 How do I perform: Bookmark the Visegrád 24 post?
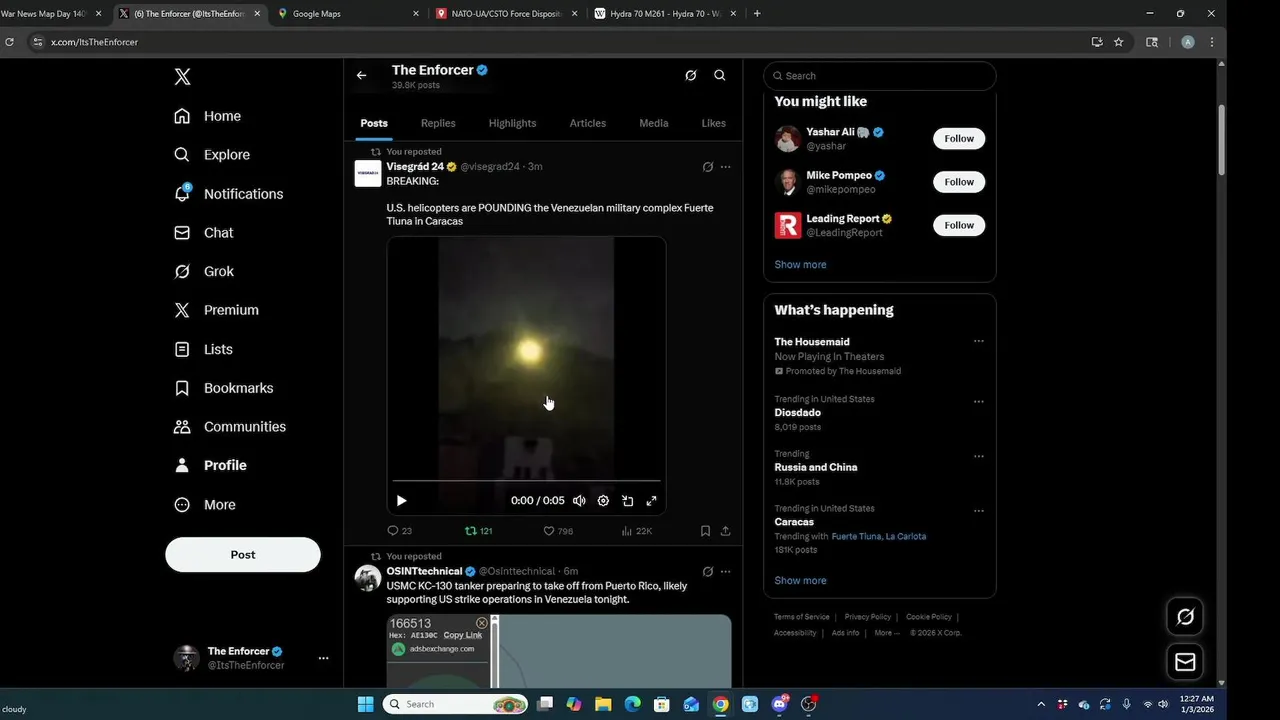tap(705, 531)
